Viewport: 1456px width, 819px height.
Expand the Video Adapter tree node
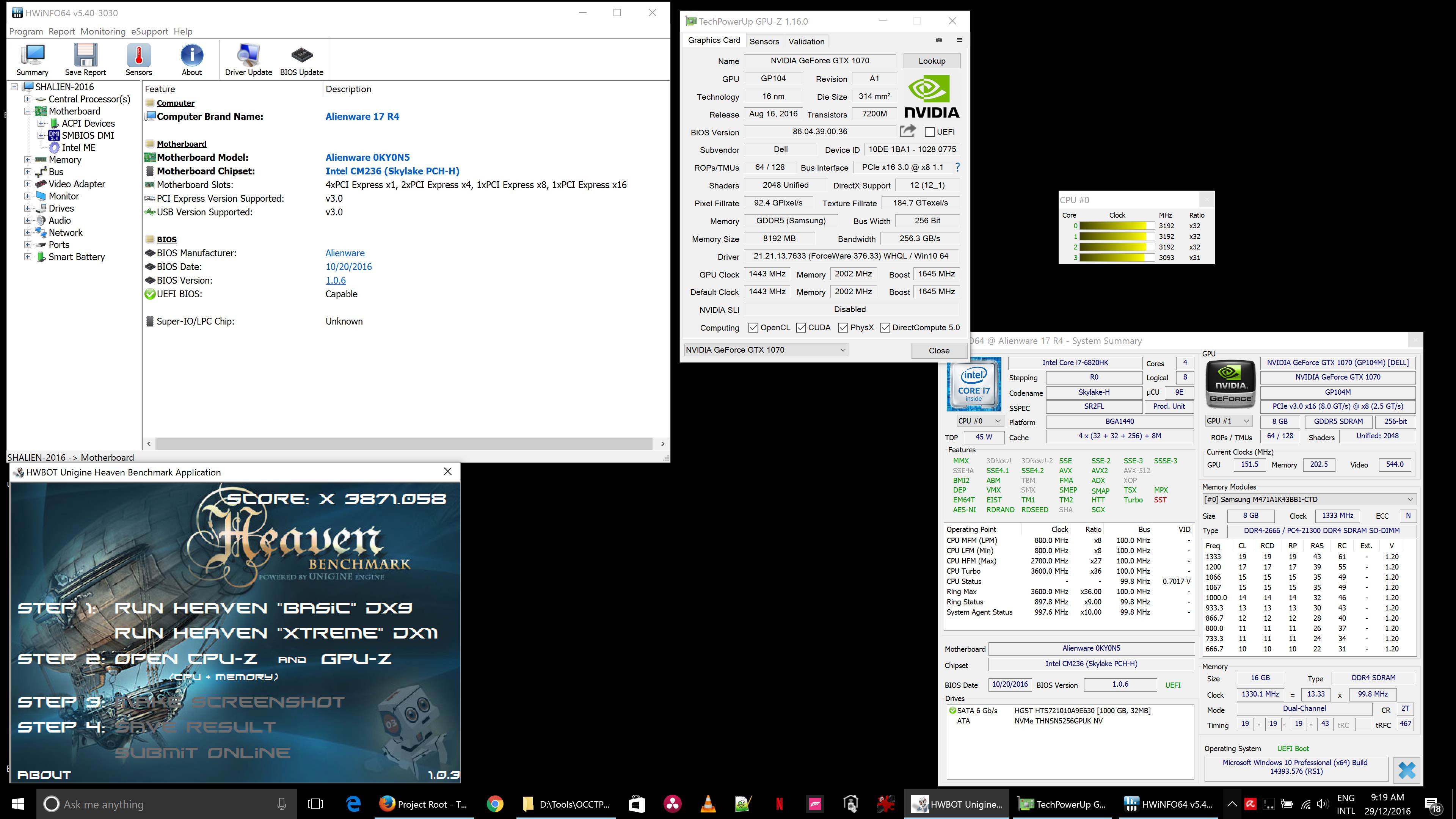coord(27,184)
